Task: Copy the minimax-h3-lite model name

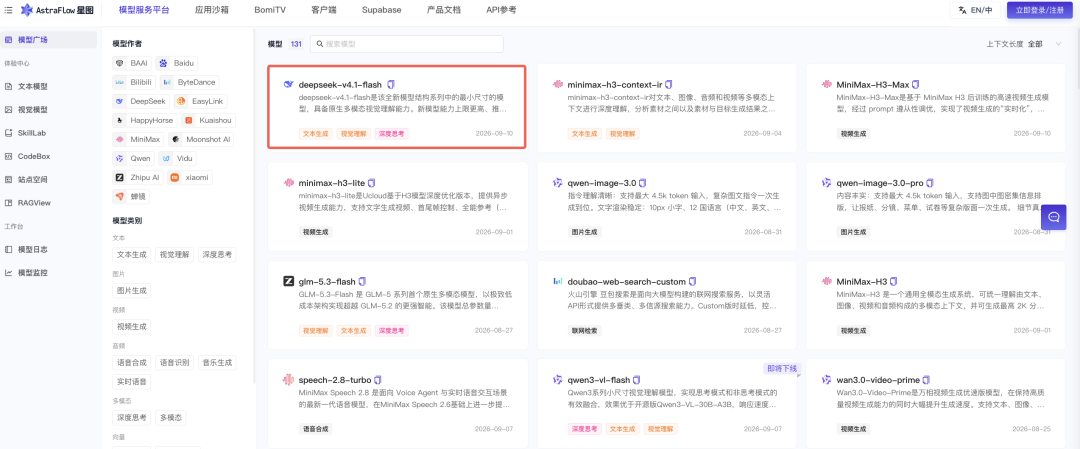Action: coord(372,182)
